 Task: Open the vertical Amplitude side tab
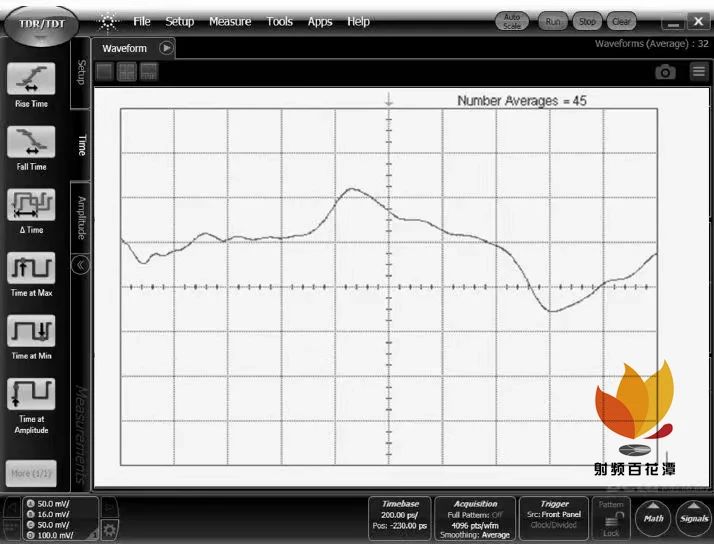click(81, 218)
